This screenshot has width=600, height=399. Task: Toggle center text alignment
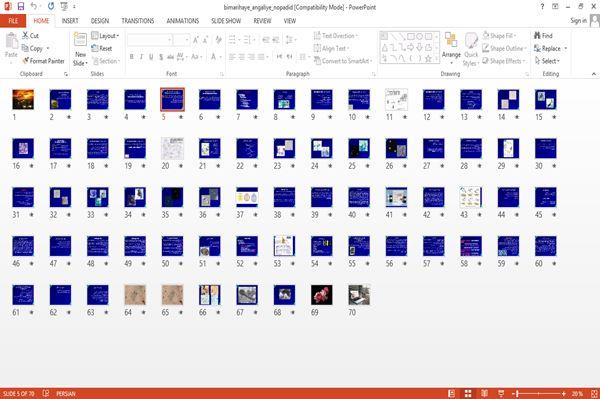[x=242, y=57]
